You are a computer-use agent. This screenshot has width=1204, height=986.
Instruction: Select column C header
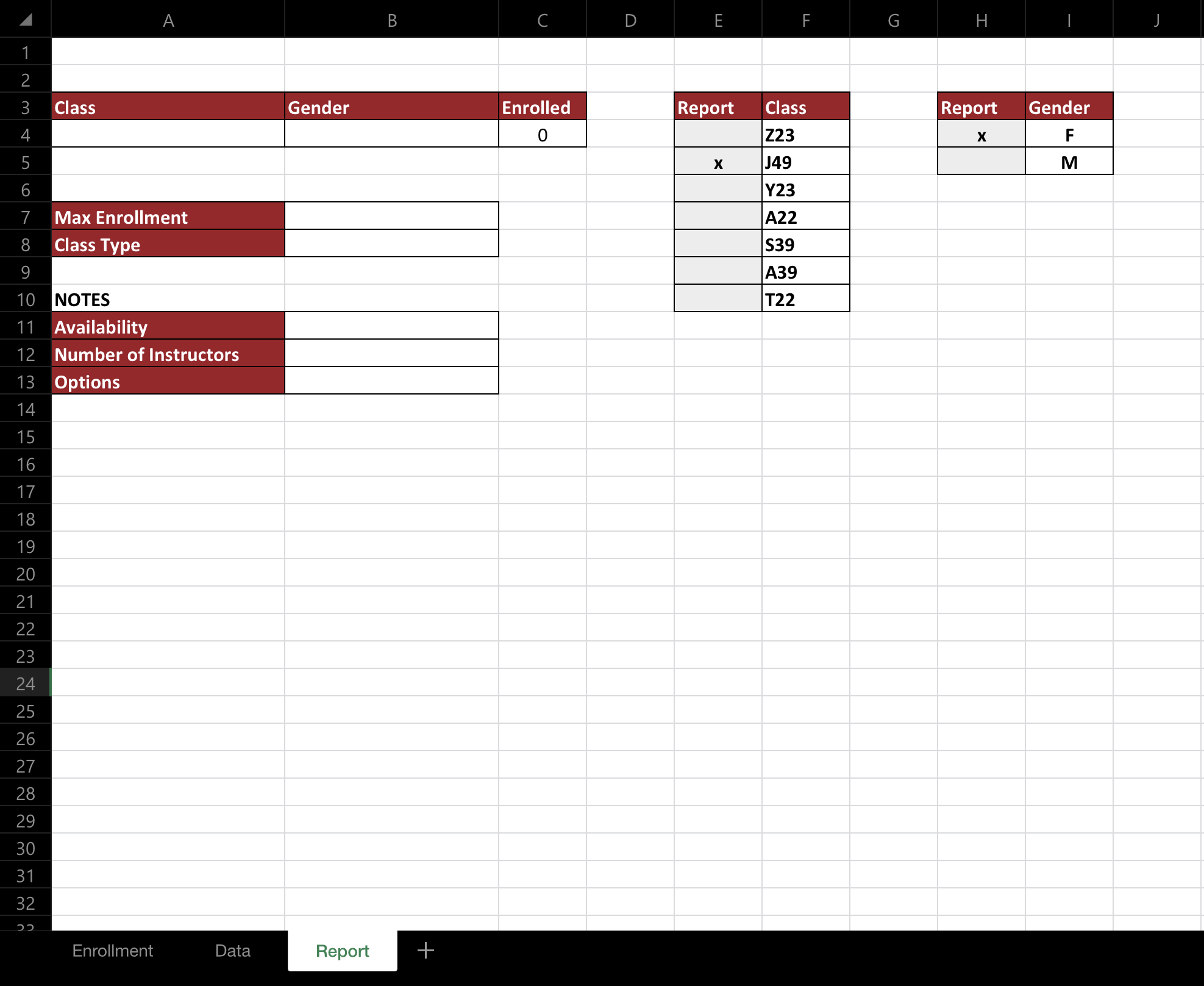[x=541, y=20]
